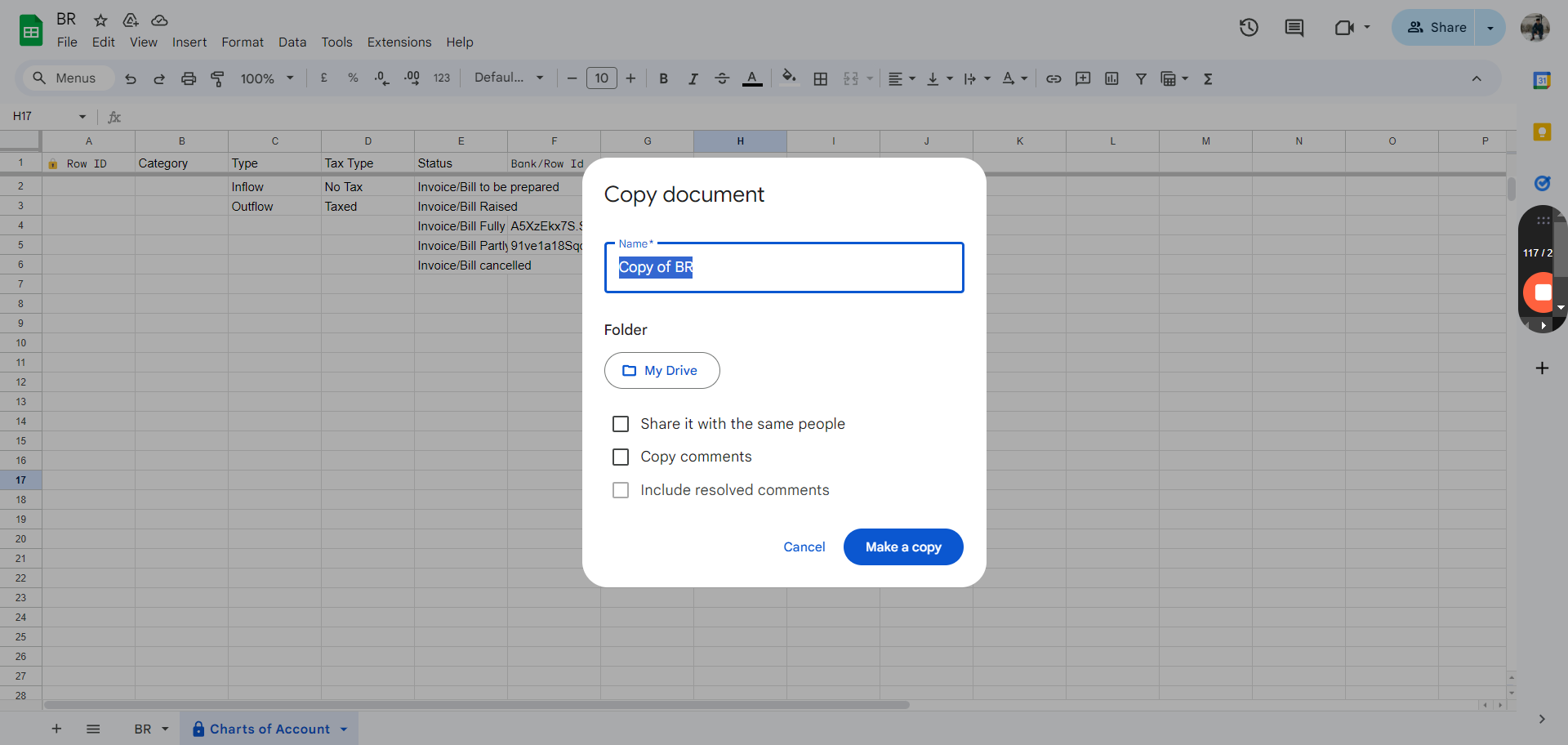Viewport: 1568px width, 745px height.
Task: Decrease font size minus button
Action: (572, 78)
